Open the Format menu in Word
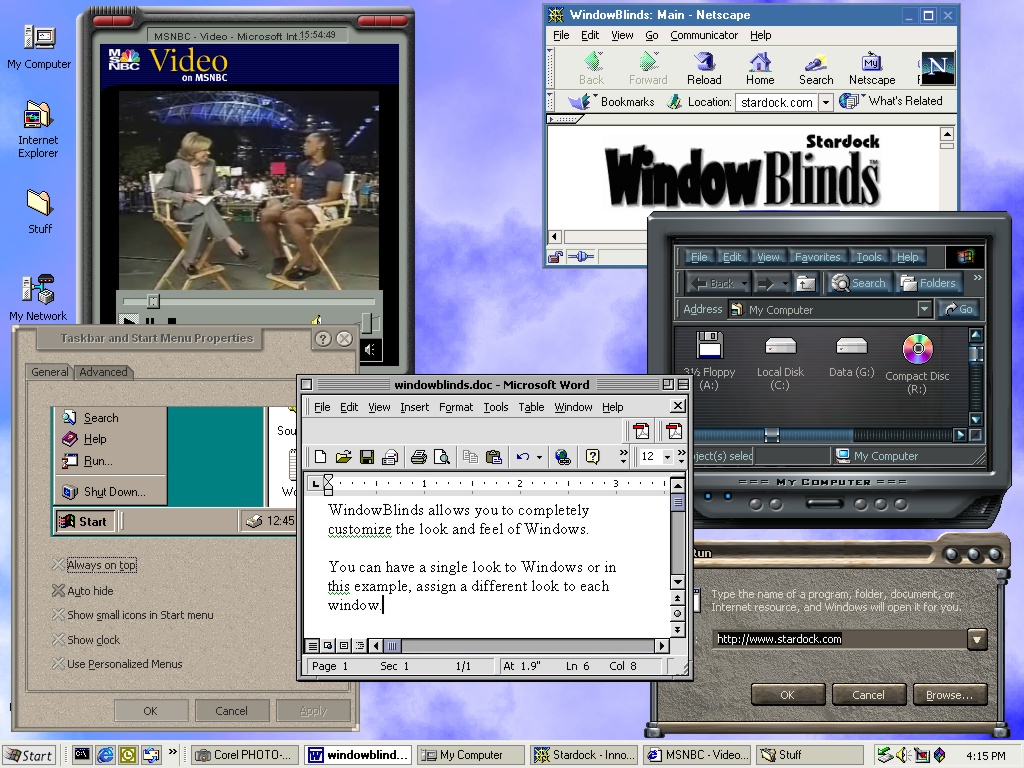 [456, 407]
